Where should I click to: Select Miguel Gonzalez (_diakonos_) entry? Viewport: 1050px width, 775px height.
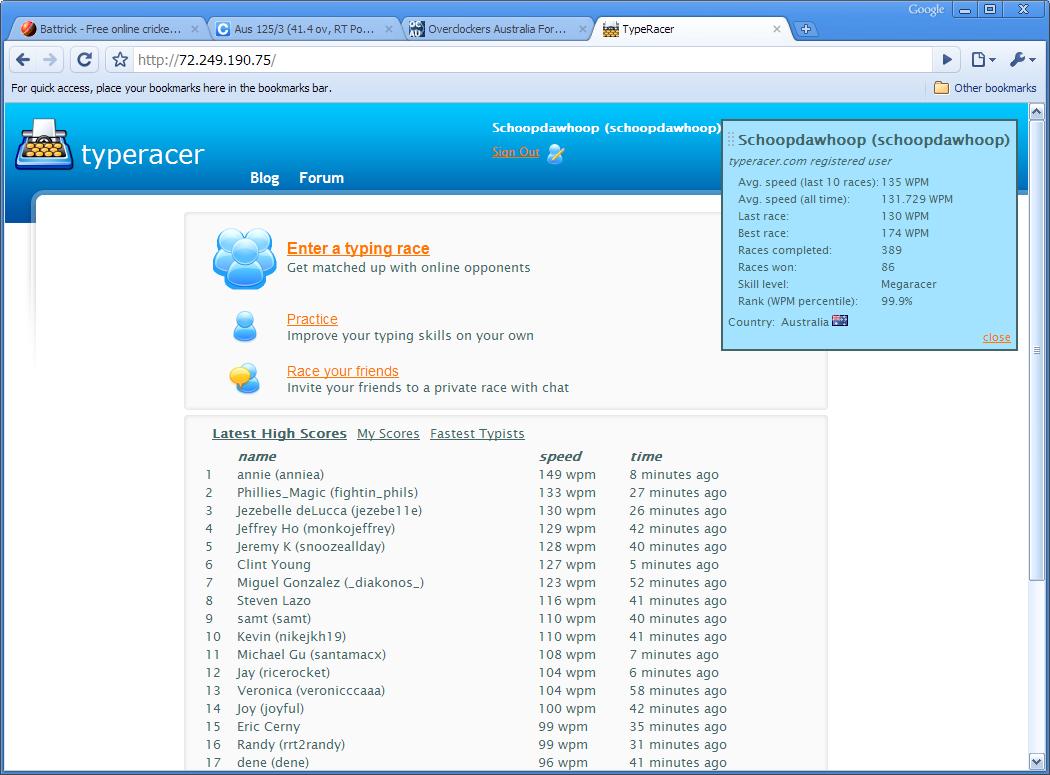click(330, 583)
